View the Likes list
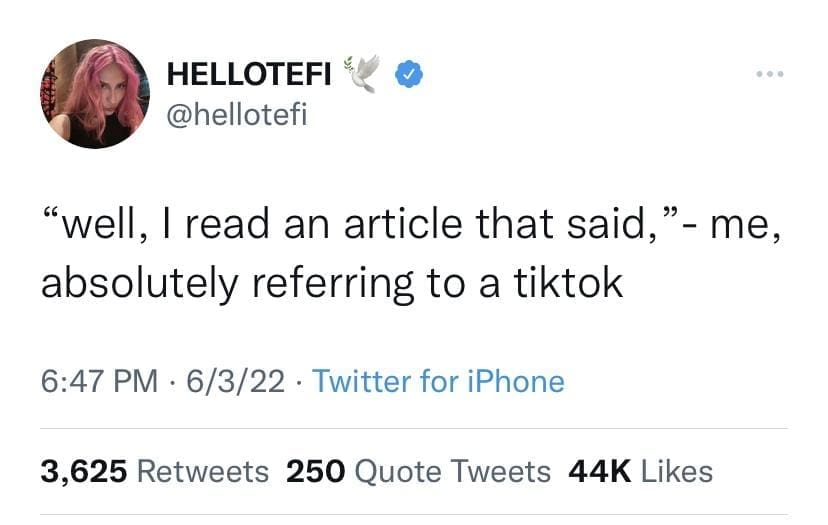This screenshot has height=525, width=828. (675, 471)
